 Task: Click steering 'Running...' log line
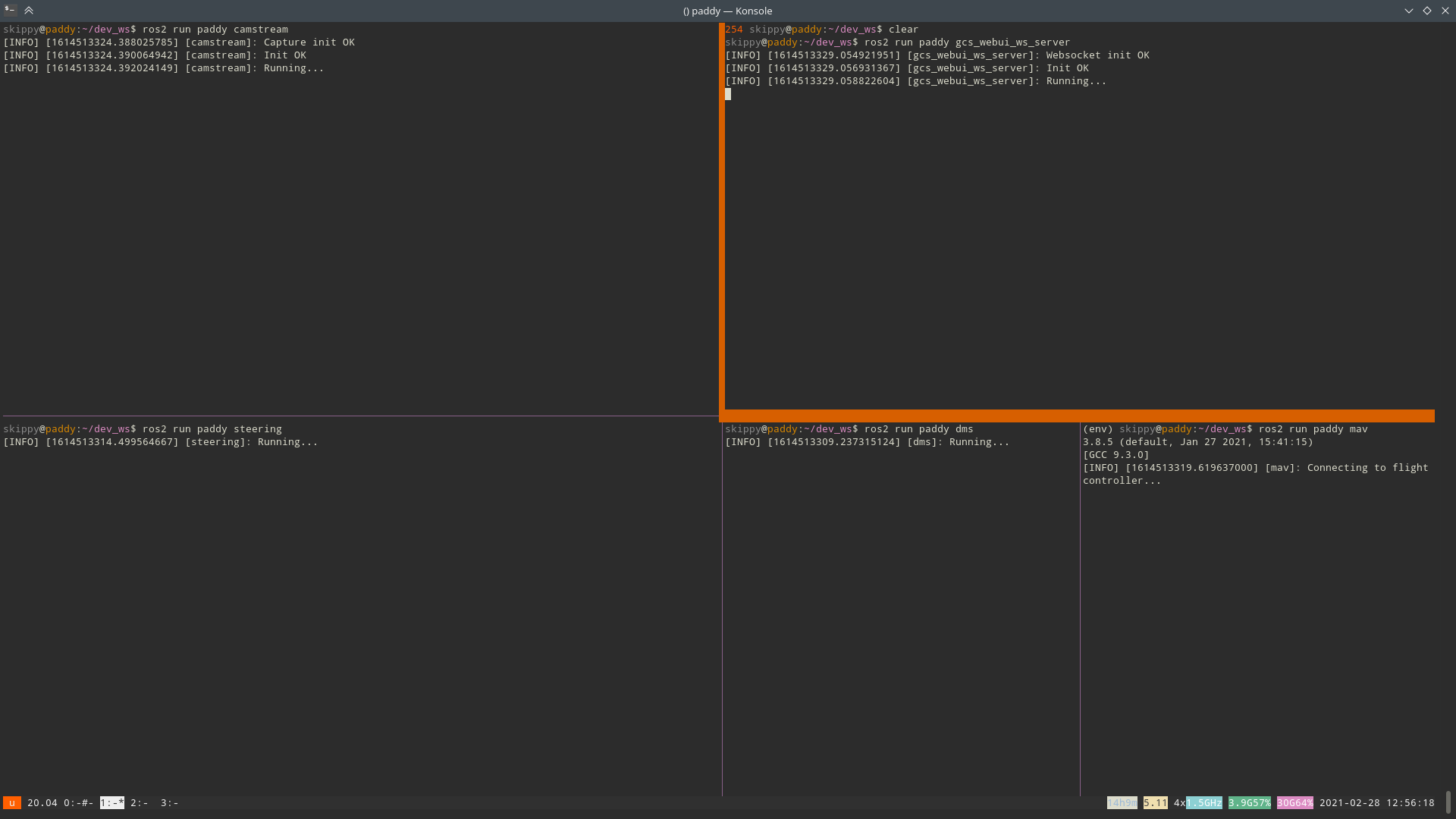click(161, 442)
